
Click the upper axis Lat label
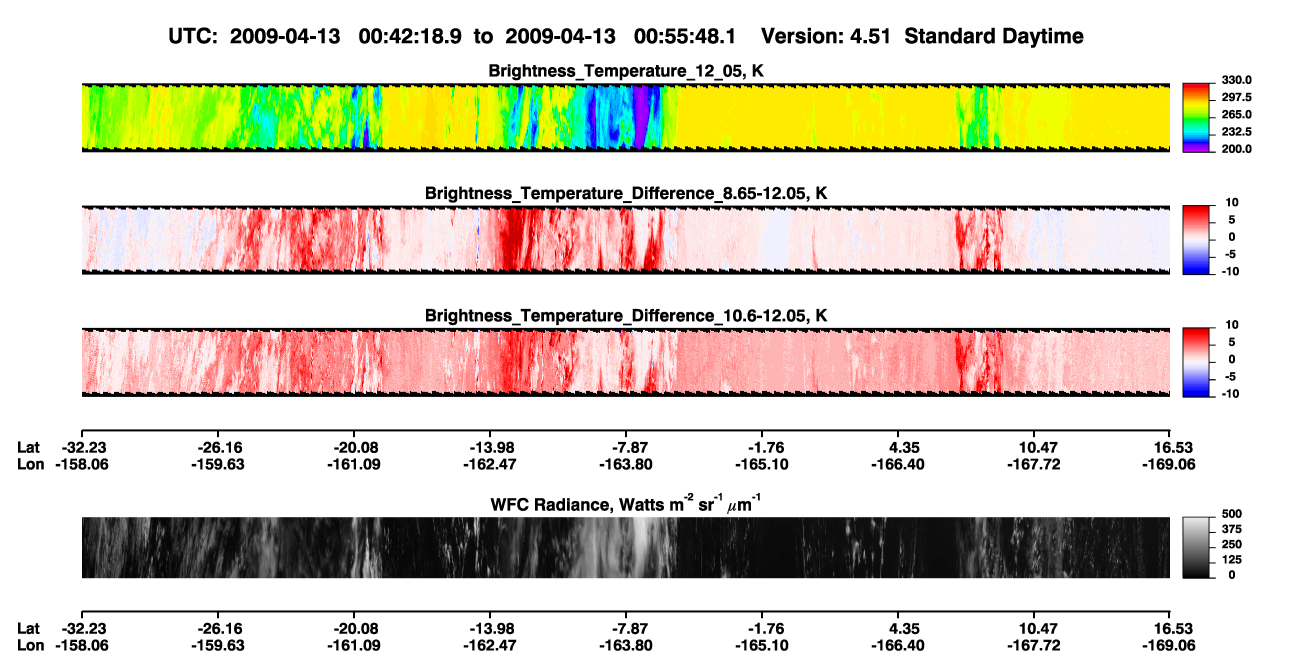29,447
